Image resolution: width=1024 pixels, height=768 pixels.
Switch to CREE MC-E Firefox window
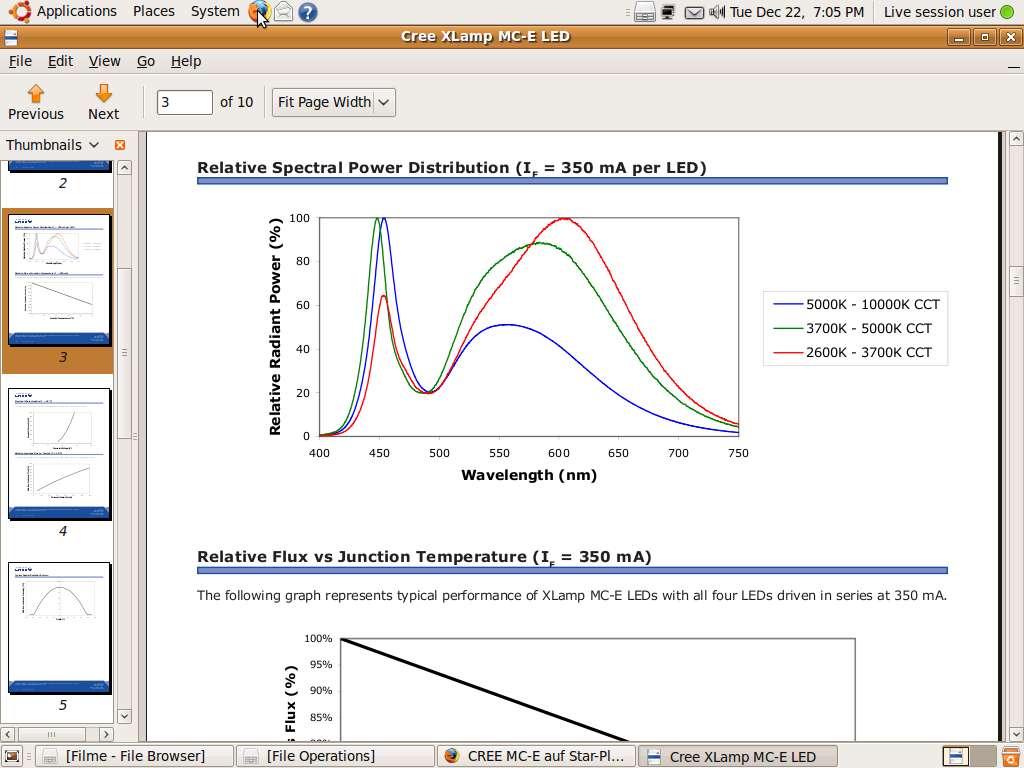click(x=537, y=756)
